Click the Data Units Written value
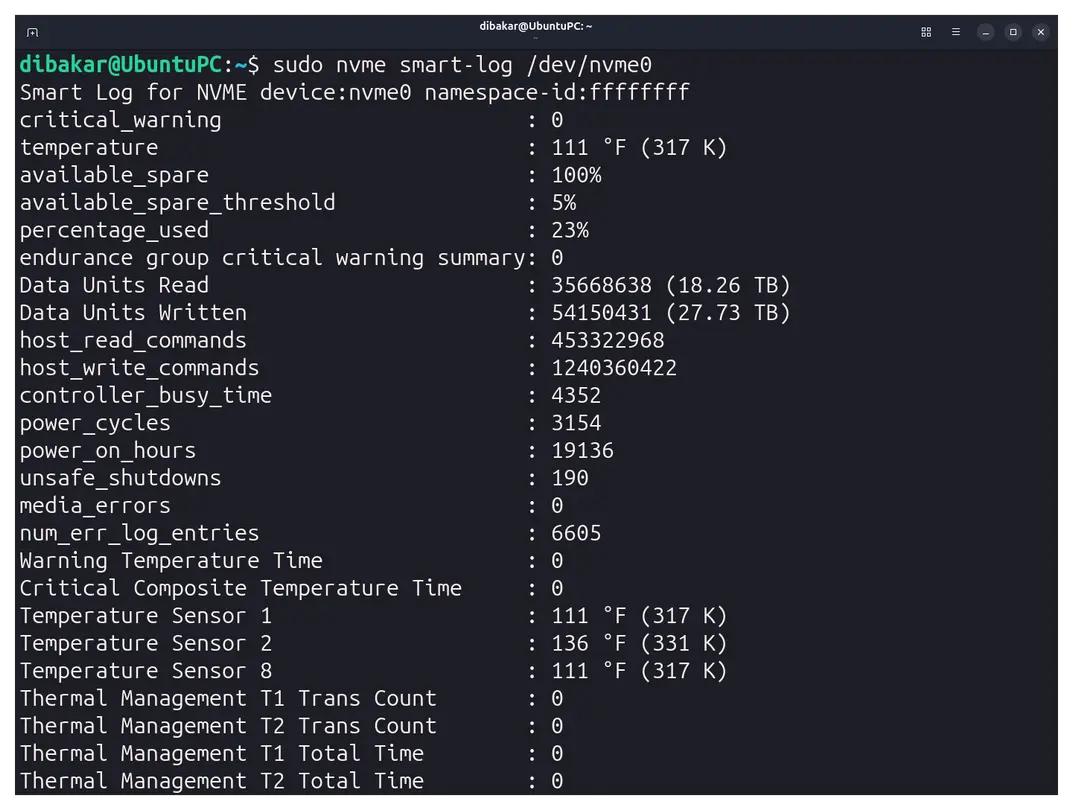The height and width of the screenshot is (810, 1073). coord(671,313)
